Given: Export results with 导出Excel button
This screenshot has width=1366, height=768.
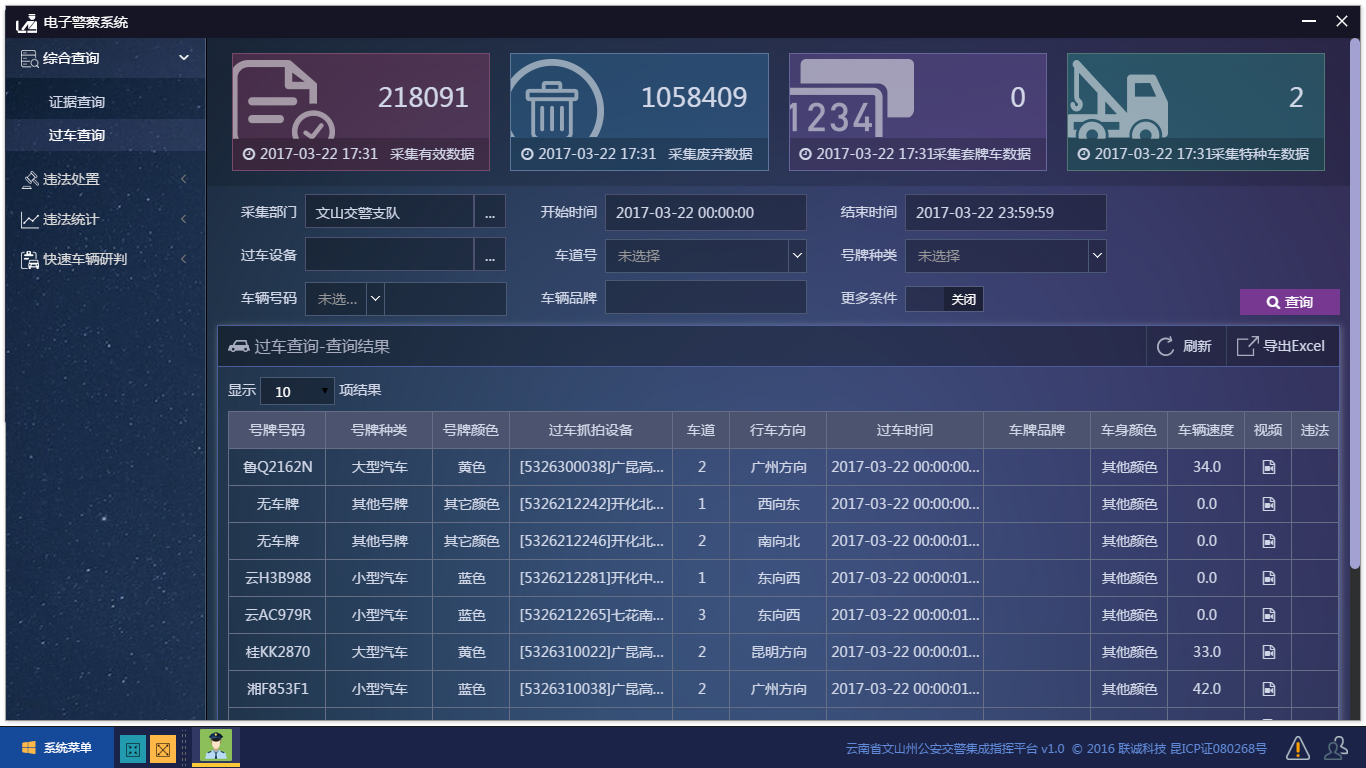Looking at the screenshot, I should pyautogui.click(x=1282, y=346).
